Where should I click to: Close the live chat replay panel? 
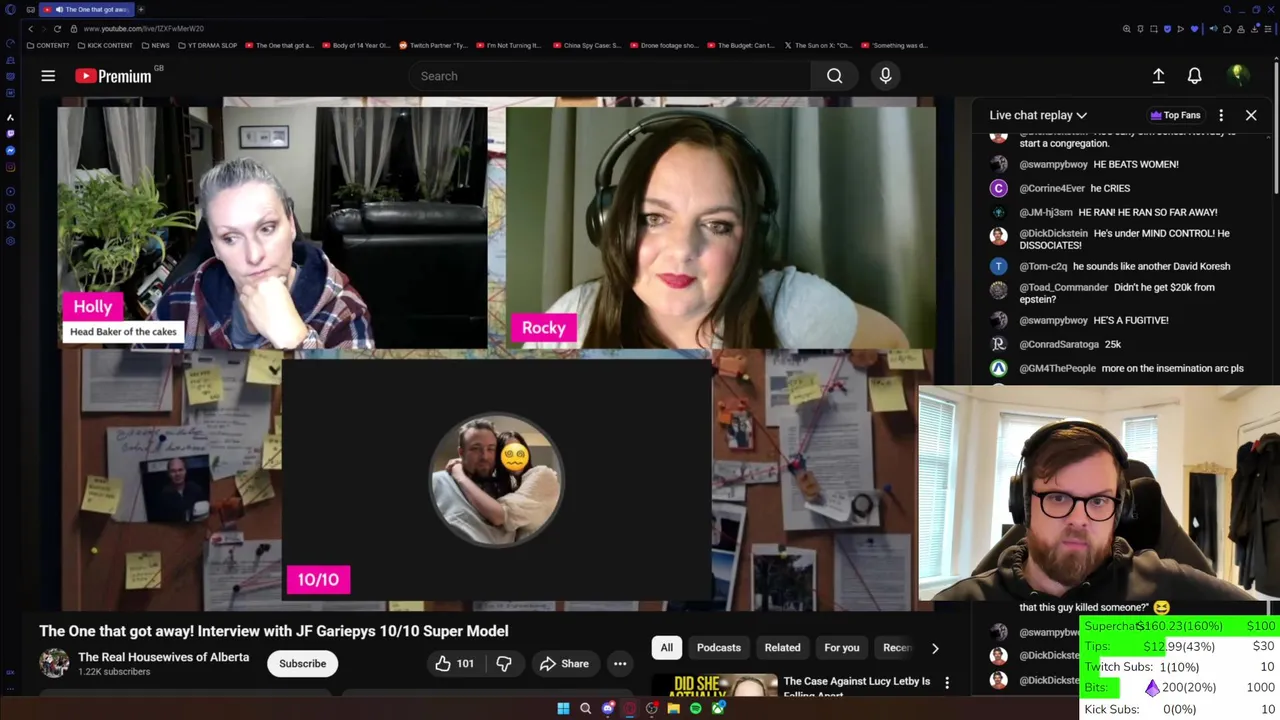pyautogui.click(x=1251, y=115)
